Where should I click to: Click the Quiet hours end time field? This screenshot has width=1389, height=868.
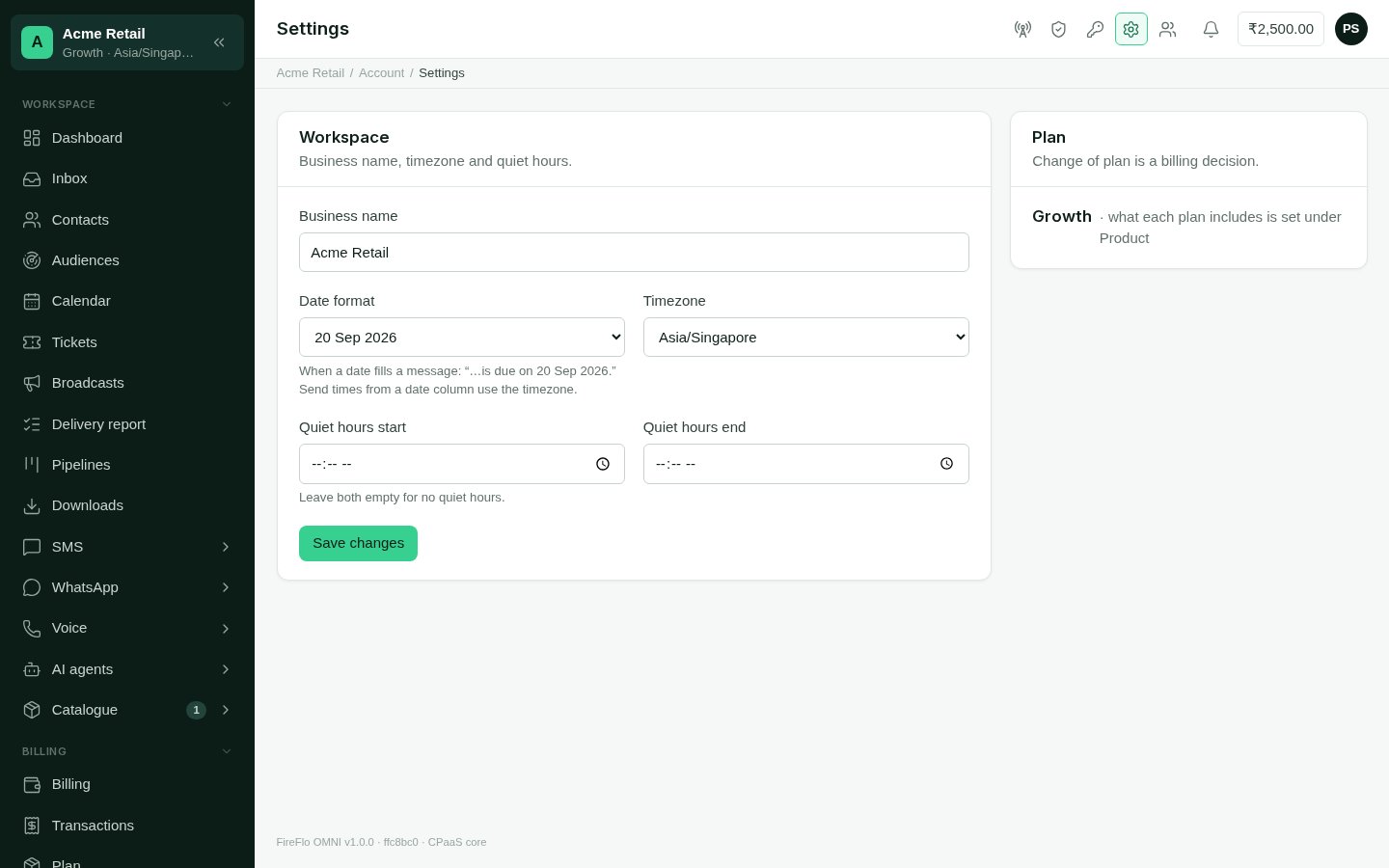[806, 464]
